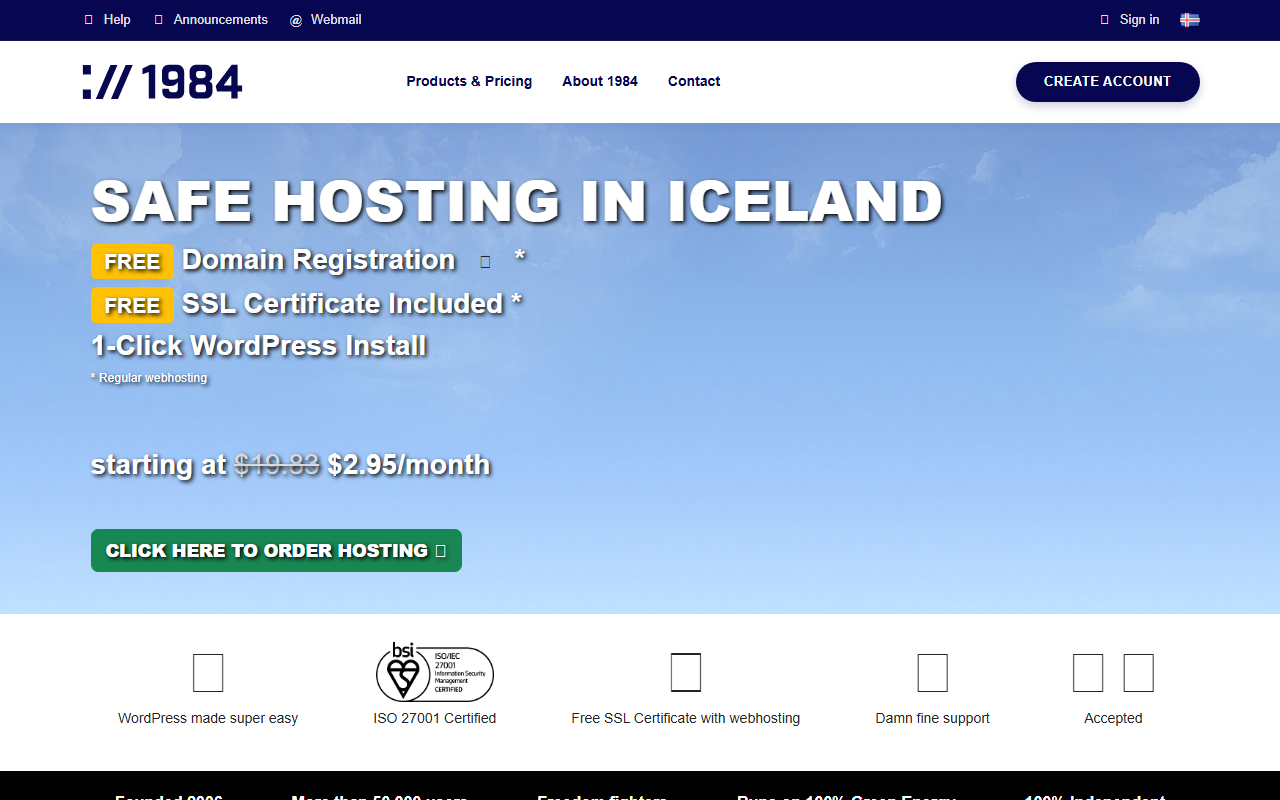The width and height of the screenshot is (1280, 800).
Task: Open the Products & Pricing menu
Action: [469, 81]
